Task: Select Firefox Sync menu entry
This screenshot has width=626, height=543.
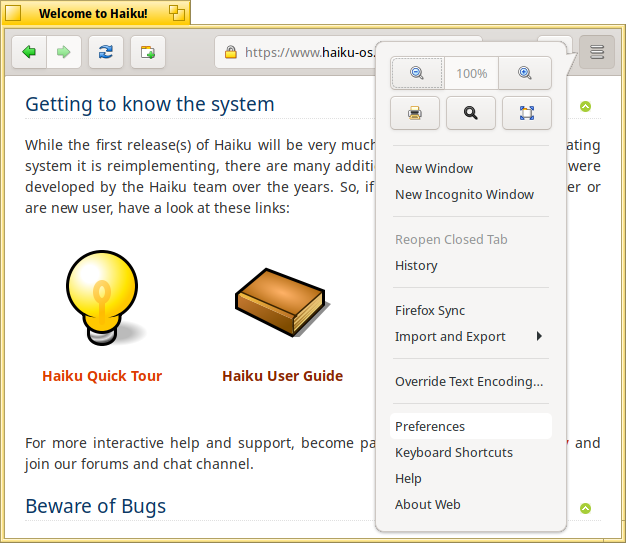Action: coord(471,311)
